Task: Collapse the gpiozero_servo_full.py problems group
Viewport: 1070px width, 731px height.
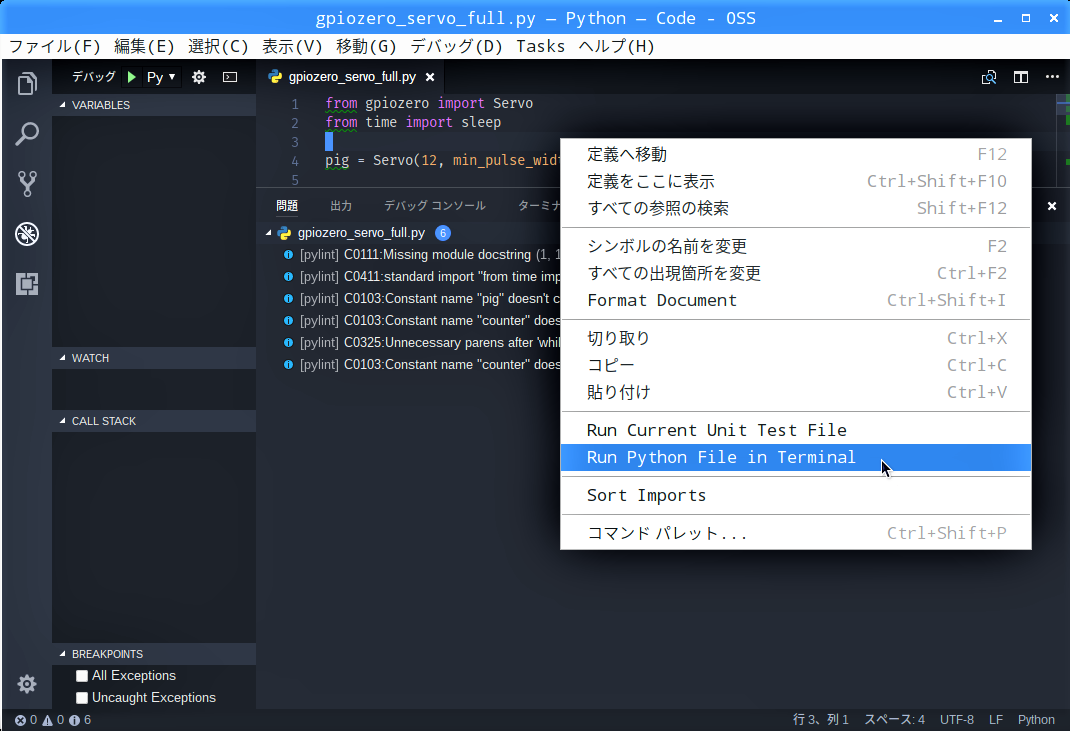Action: coord(269,233)
